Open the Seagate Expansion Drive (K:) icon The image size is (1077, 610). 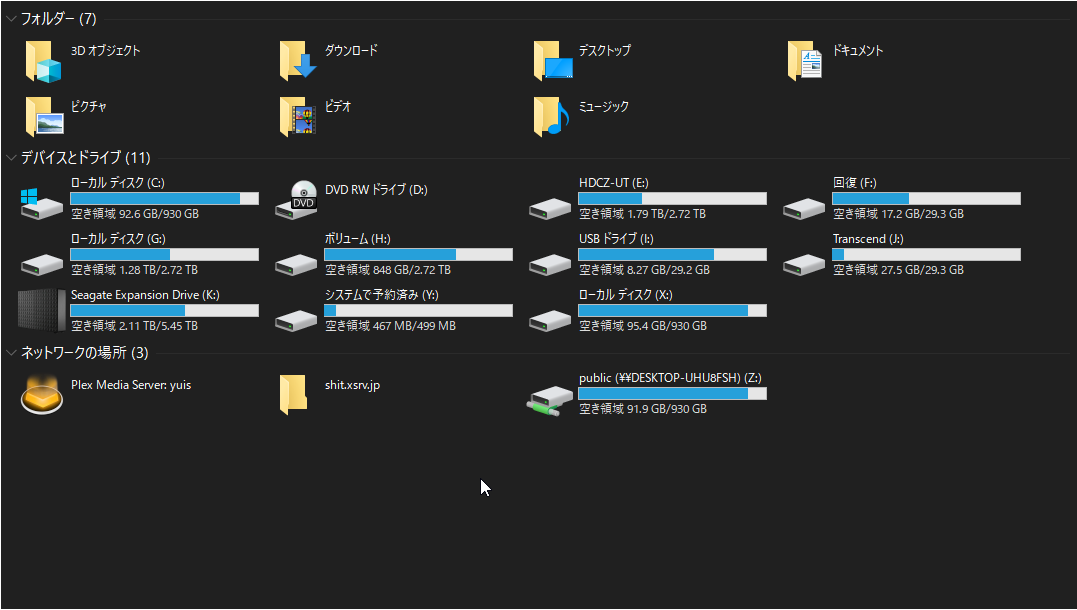point(43,310)
